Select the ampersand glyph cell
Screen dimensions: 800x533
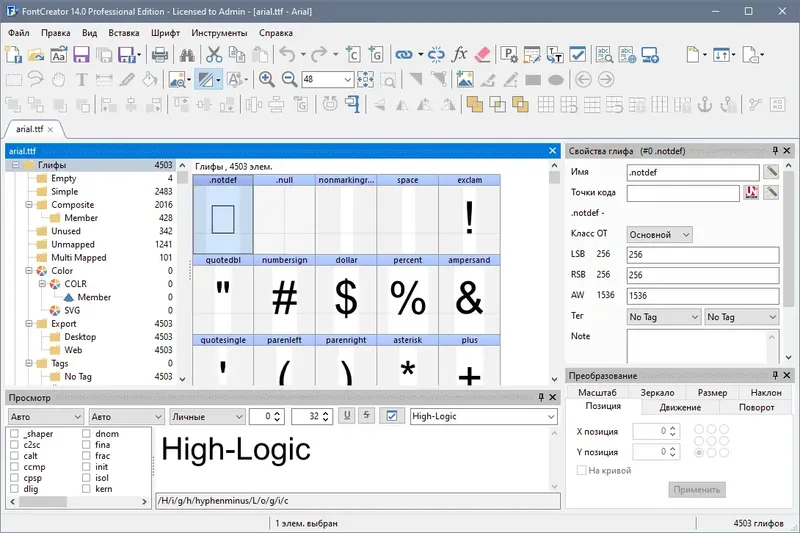469,294
